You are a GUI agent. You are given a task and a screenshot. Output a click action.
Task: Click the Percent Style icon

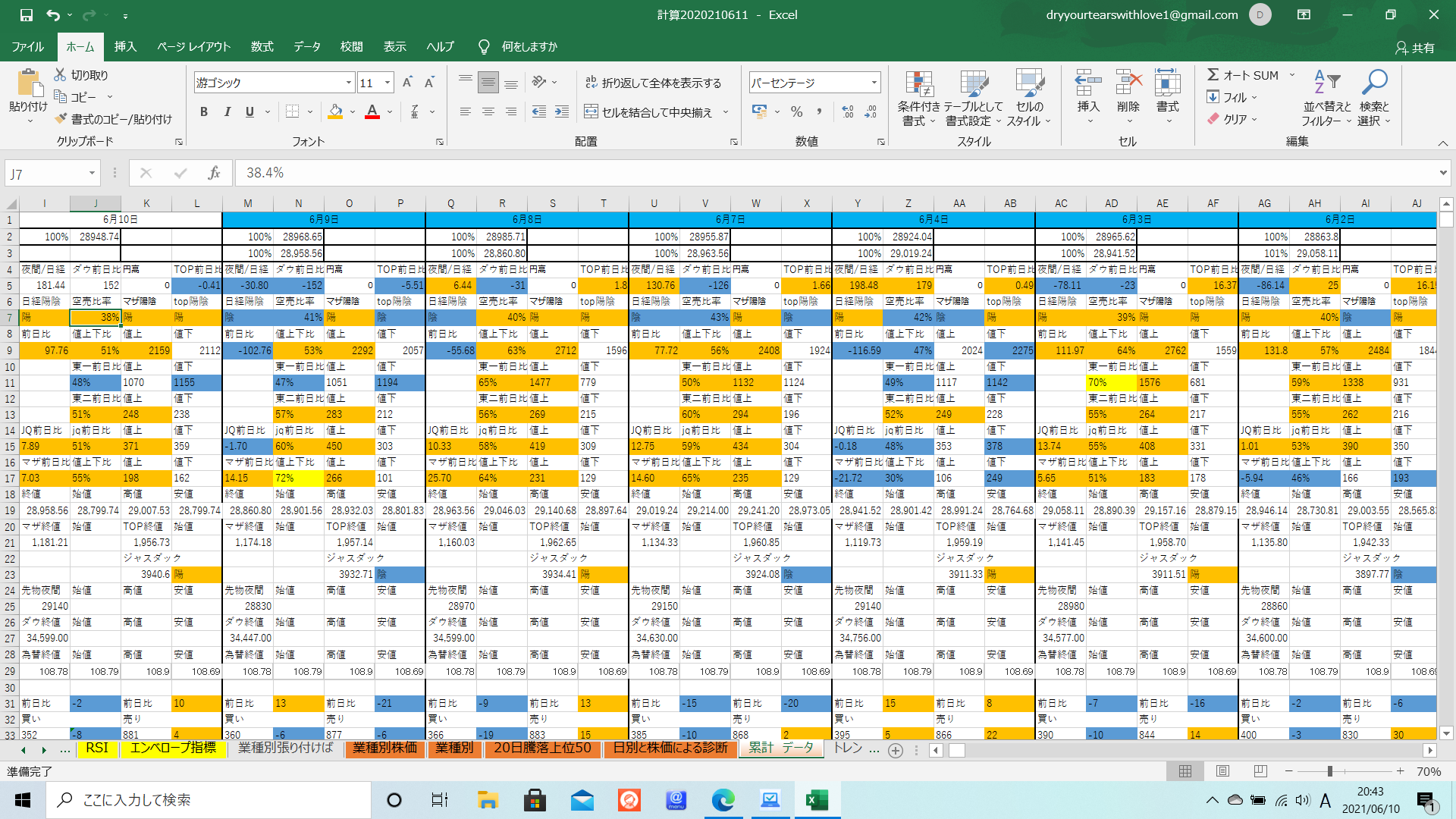point(796,112)
